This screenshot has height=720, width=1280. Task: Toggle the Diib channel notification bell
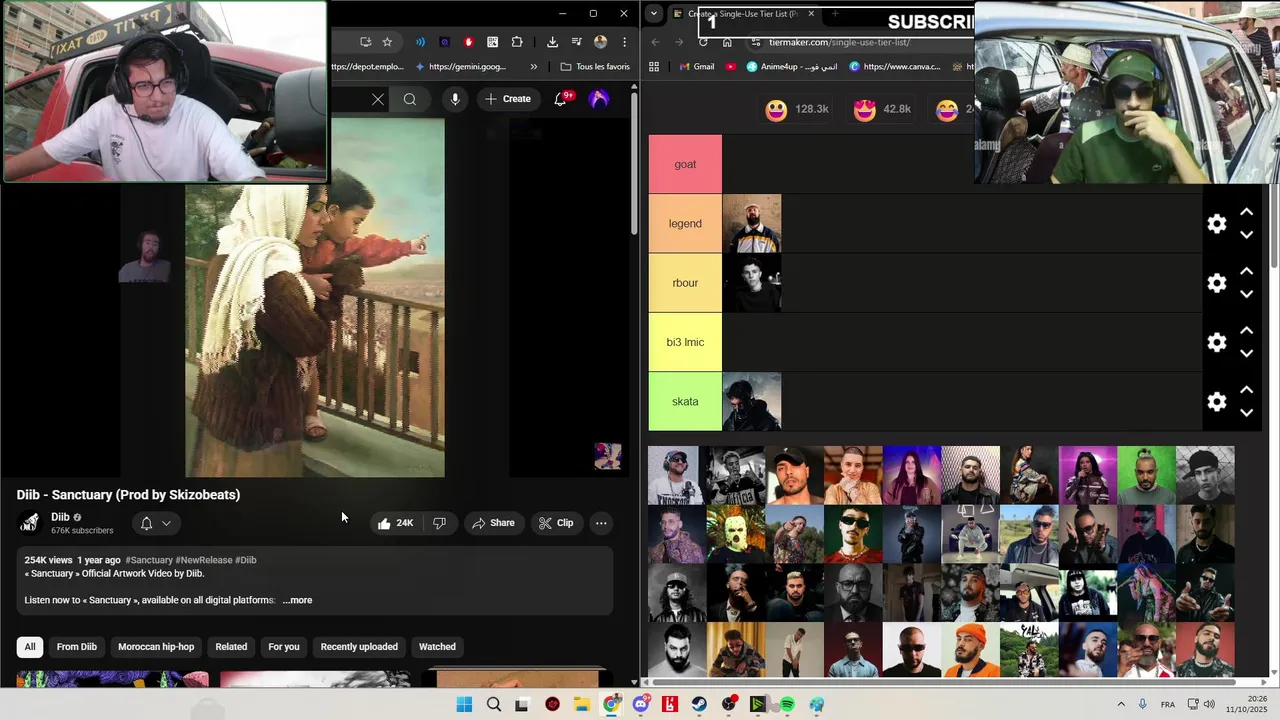(146, 523)
